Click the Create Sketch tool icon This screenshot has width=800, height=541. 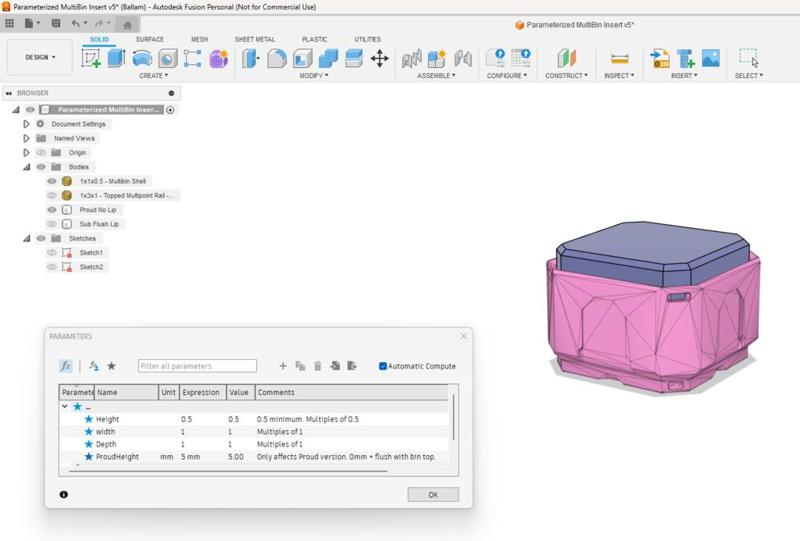91,58
